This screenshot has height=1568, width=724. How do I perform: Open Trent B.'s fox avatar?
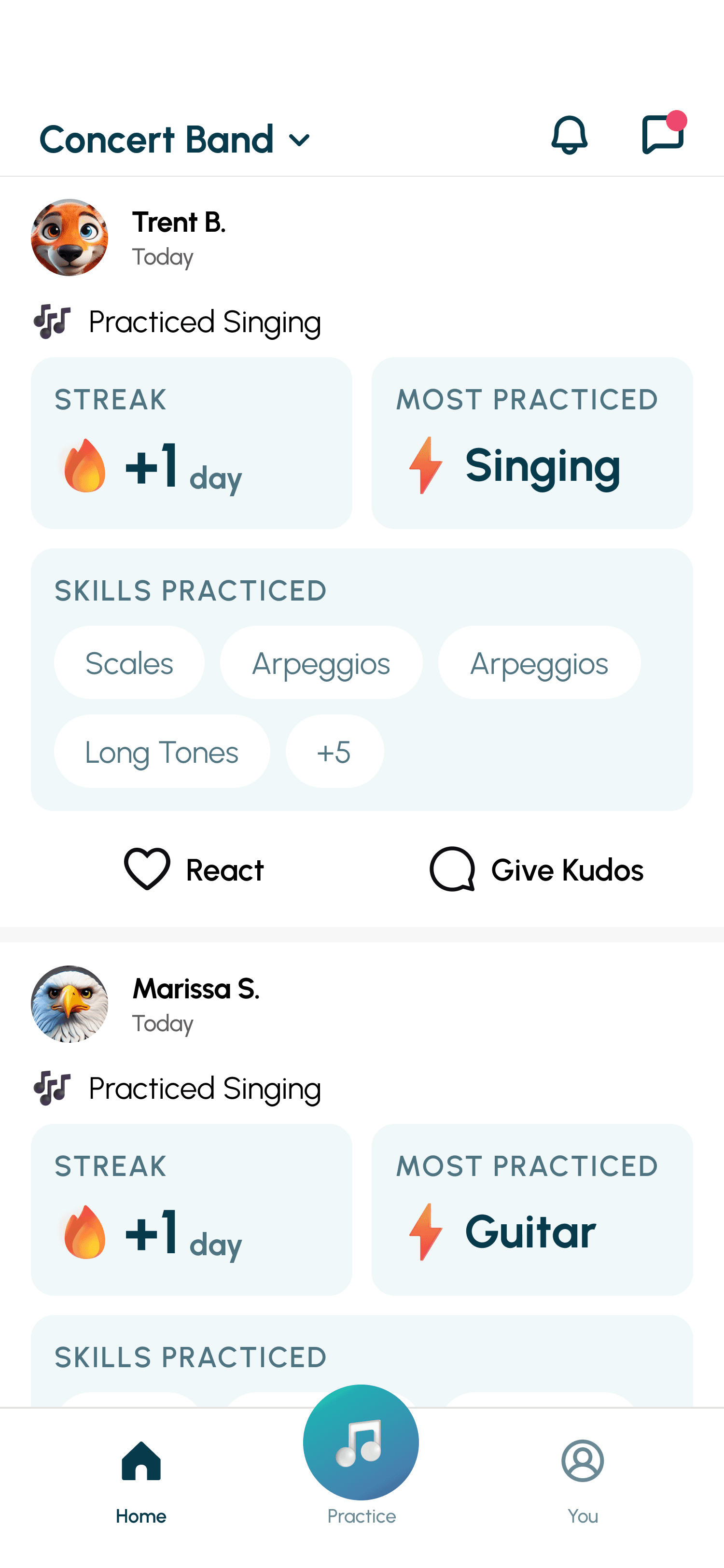point(70,238)
